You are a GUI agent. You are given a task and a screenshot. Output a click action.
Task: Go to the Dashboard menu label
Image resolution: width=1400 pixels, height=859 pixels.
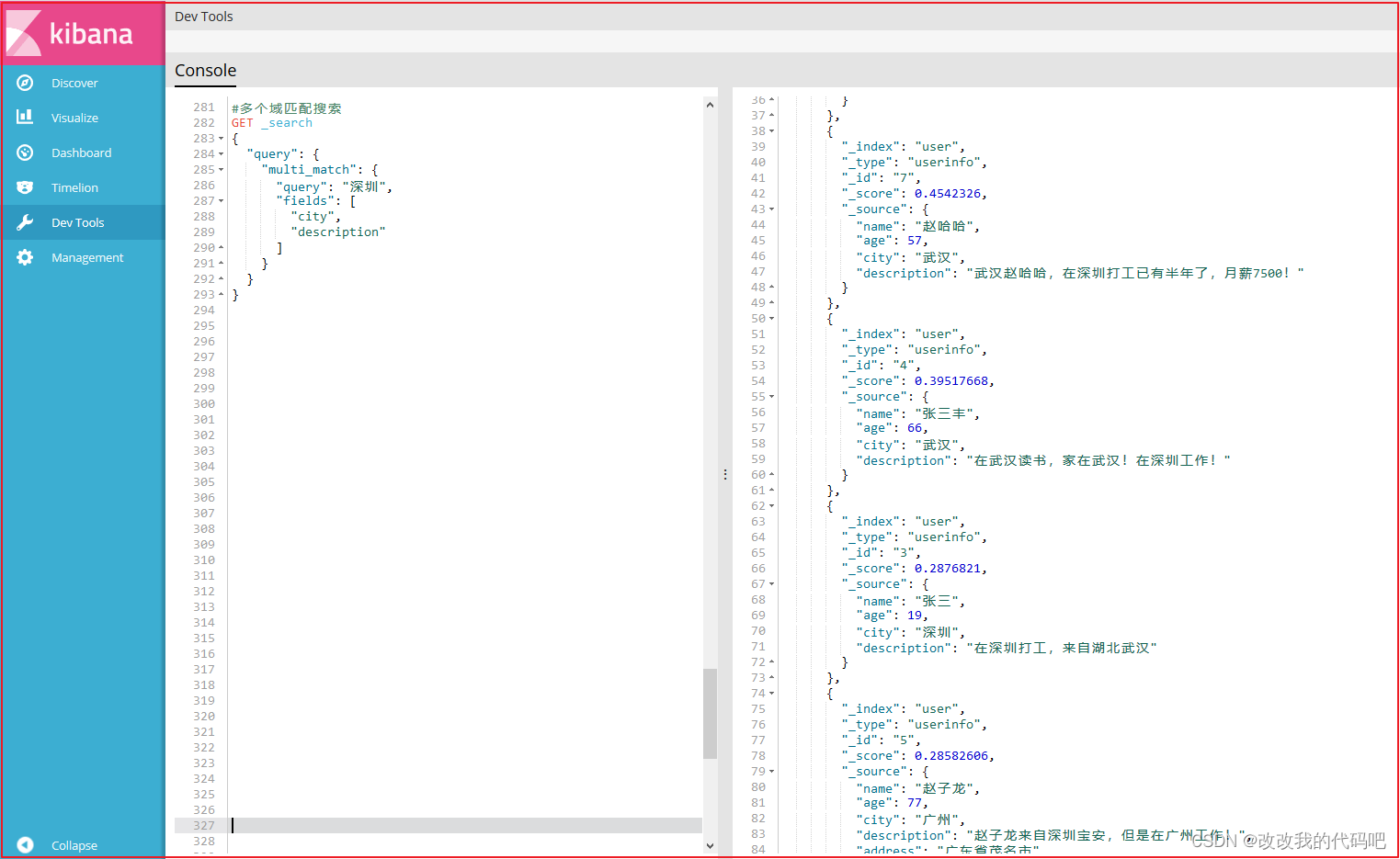point(81,153)
